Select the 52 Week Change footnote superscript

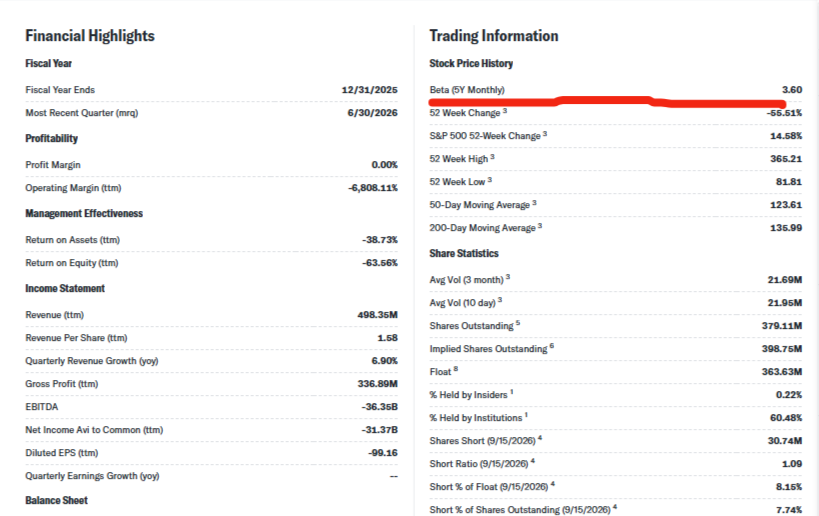[505, 110]
